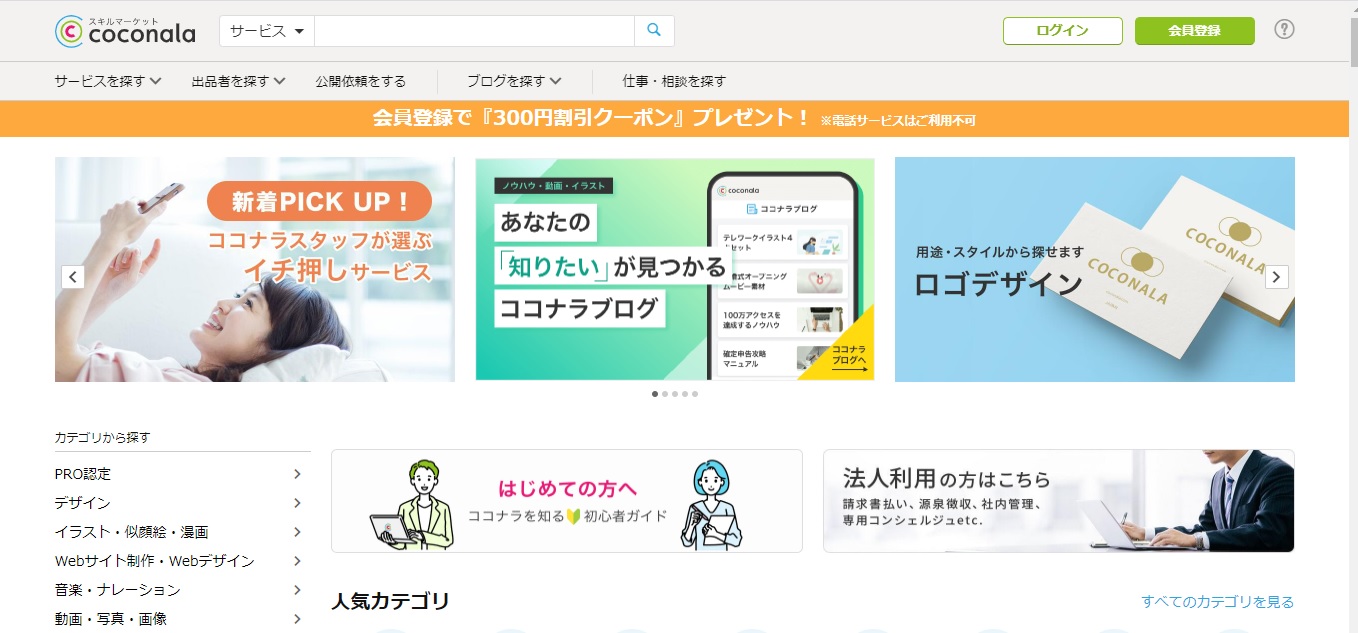Screen dimensions: 1358x633
Task: Click the search text field
Action: coord(475,31)
